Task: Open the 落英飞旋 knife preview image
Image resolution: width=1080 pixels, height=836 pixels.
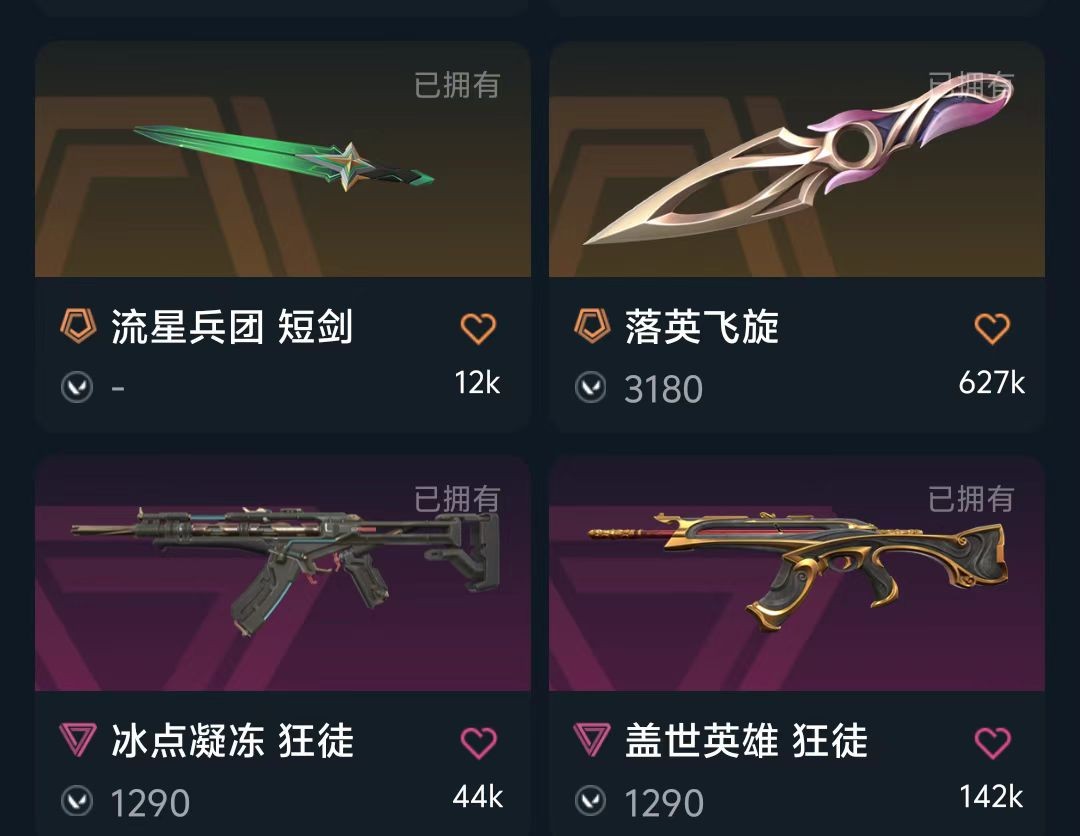Action: coord(797,159)
